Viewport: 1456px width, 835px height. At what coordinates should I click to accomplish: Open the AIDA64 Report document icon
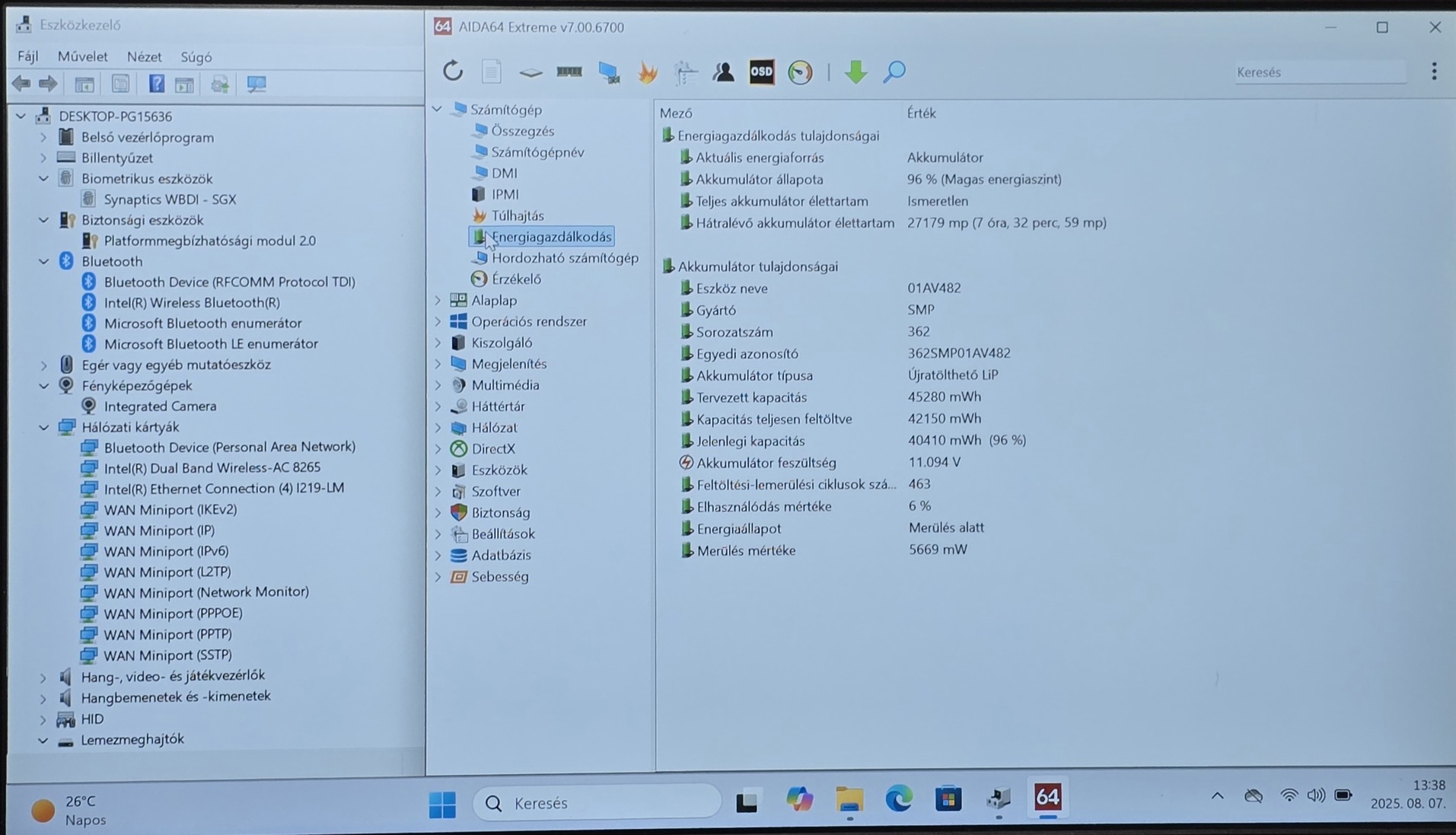point(492,72)
